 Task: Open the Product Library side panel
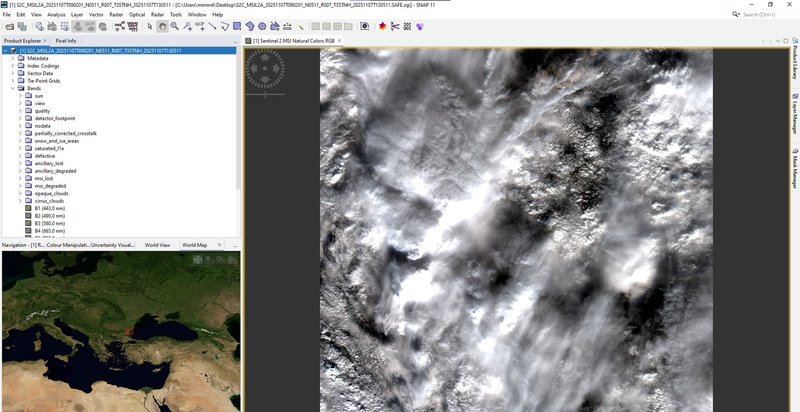794,69
